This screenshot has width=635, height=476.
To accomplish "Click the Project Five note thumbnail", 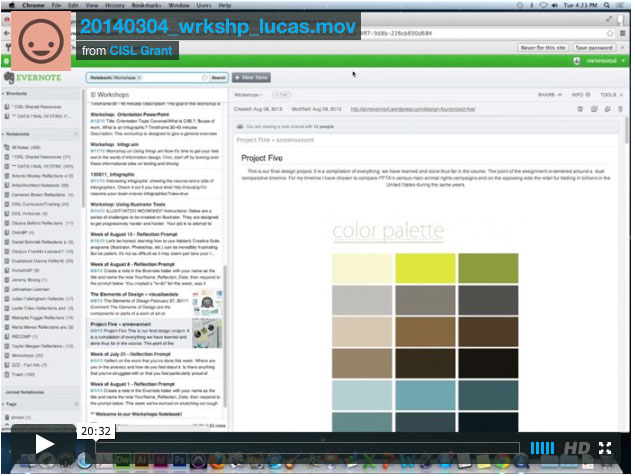I will (207, 333).
